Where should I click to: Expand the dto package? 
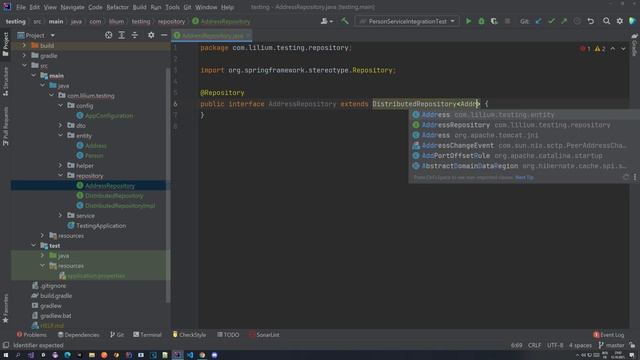60,125
